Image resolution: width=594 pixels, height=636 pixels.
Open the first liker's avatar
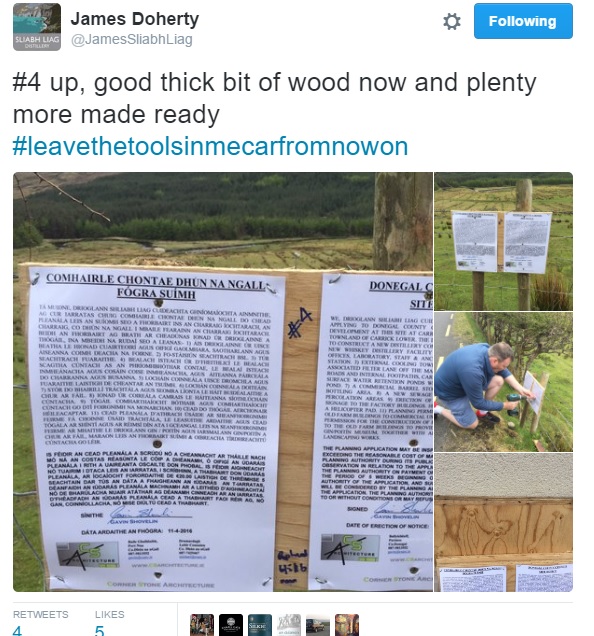pyautogui.click(x=202, y=625)
